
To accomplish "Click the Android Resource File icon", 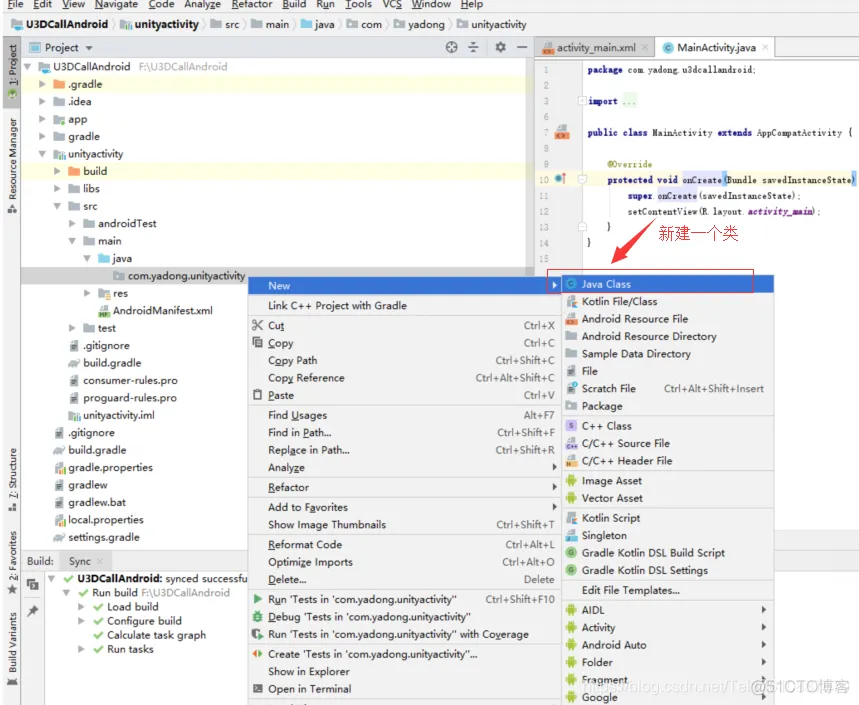I will coord(571,319).
